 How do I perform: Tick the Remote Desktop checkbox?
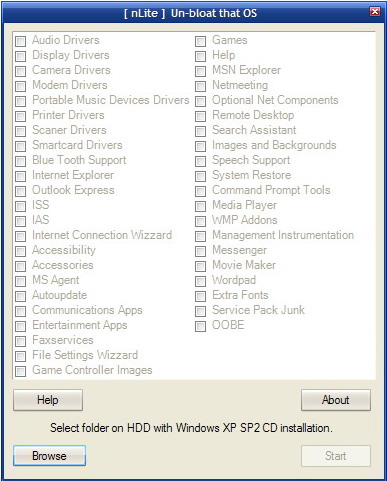tap(200, 116)
